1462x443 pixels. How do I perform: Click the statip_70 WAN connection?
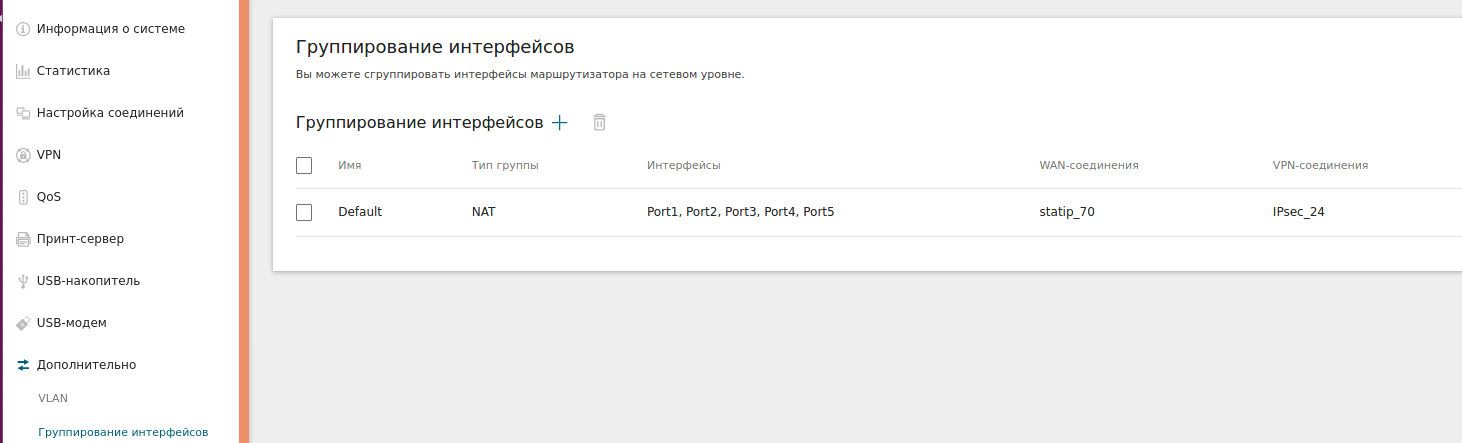1067,212
